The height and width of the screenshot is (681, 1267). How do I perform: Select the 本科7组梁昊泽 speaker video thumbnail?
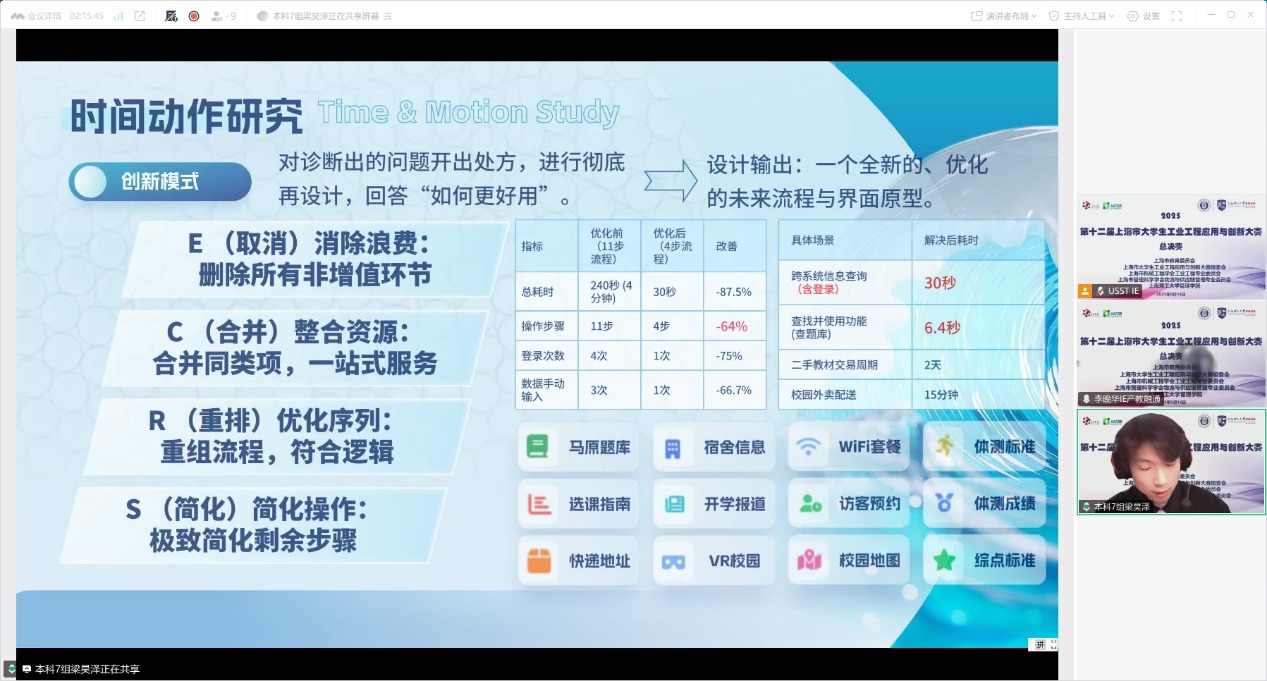pos(1170,461)
